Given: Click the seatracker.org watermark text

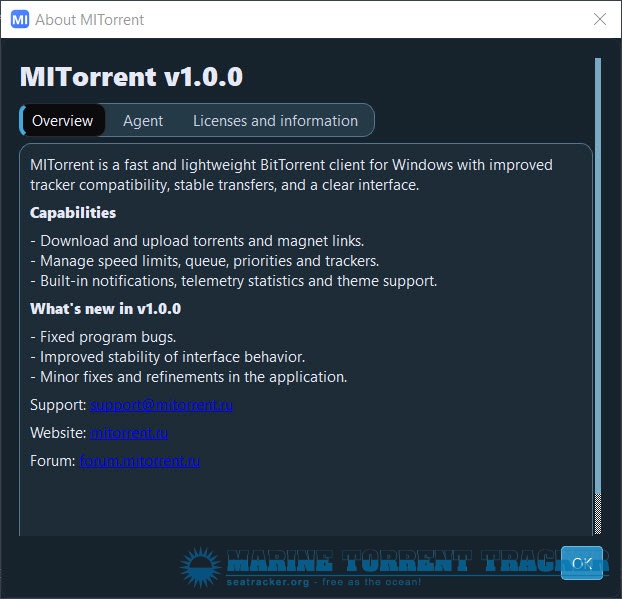Looking at the screenshot, I should pyautogui.click(x=268, y=582).
